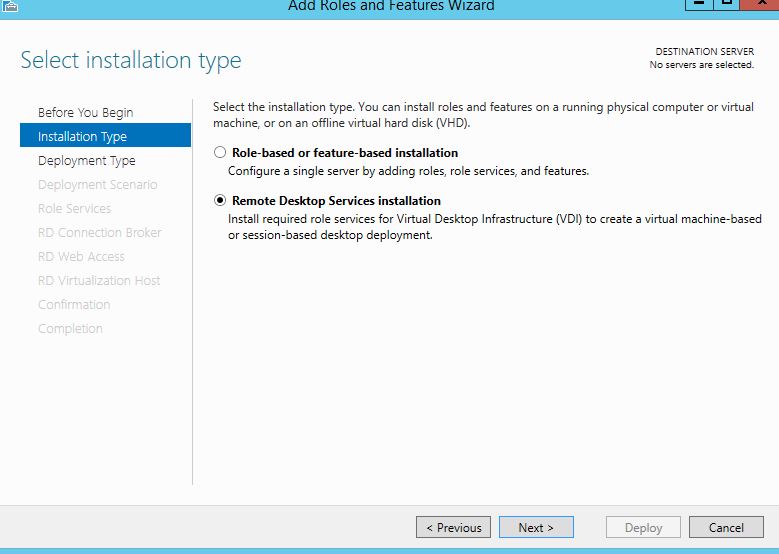The height and width of the screenshot is (554, 779).
Task: Click the 'Select installation type' heading
Action: 131,61
